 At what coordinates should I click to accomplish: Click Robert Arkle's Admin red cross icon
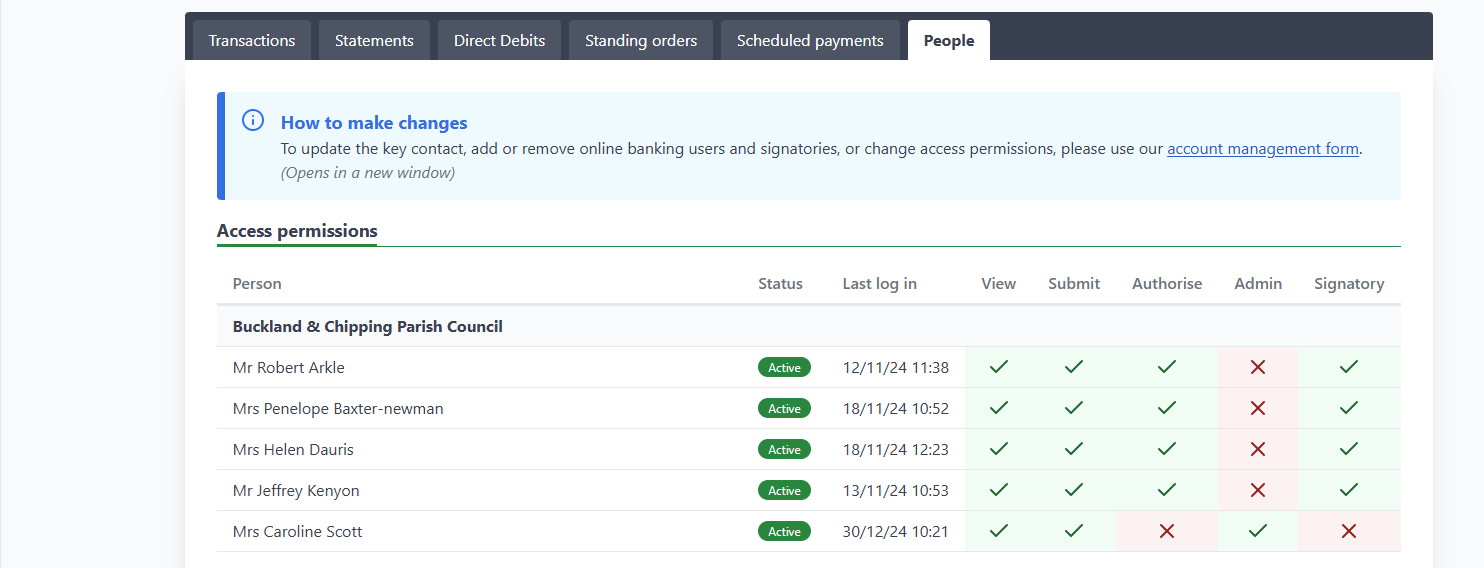pos(1258,367)
